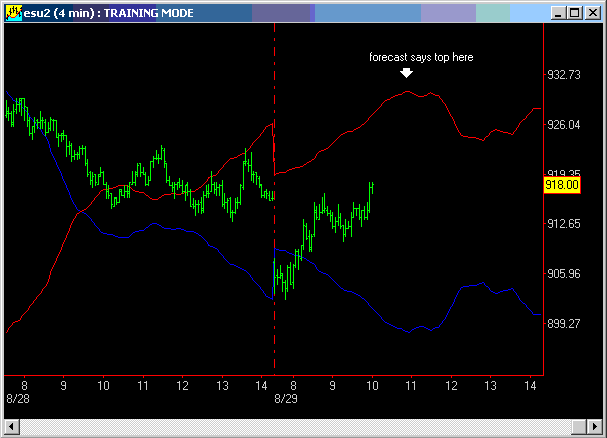607x438 pixels.
Task: Click the 899.27 price axis label
Action: point(563,323)
